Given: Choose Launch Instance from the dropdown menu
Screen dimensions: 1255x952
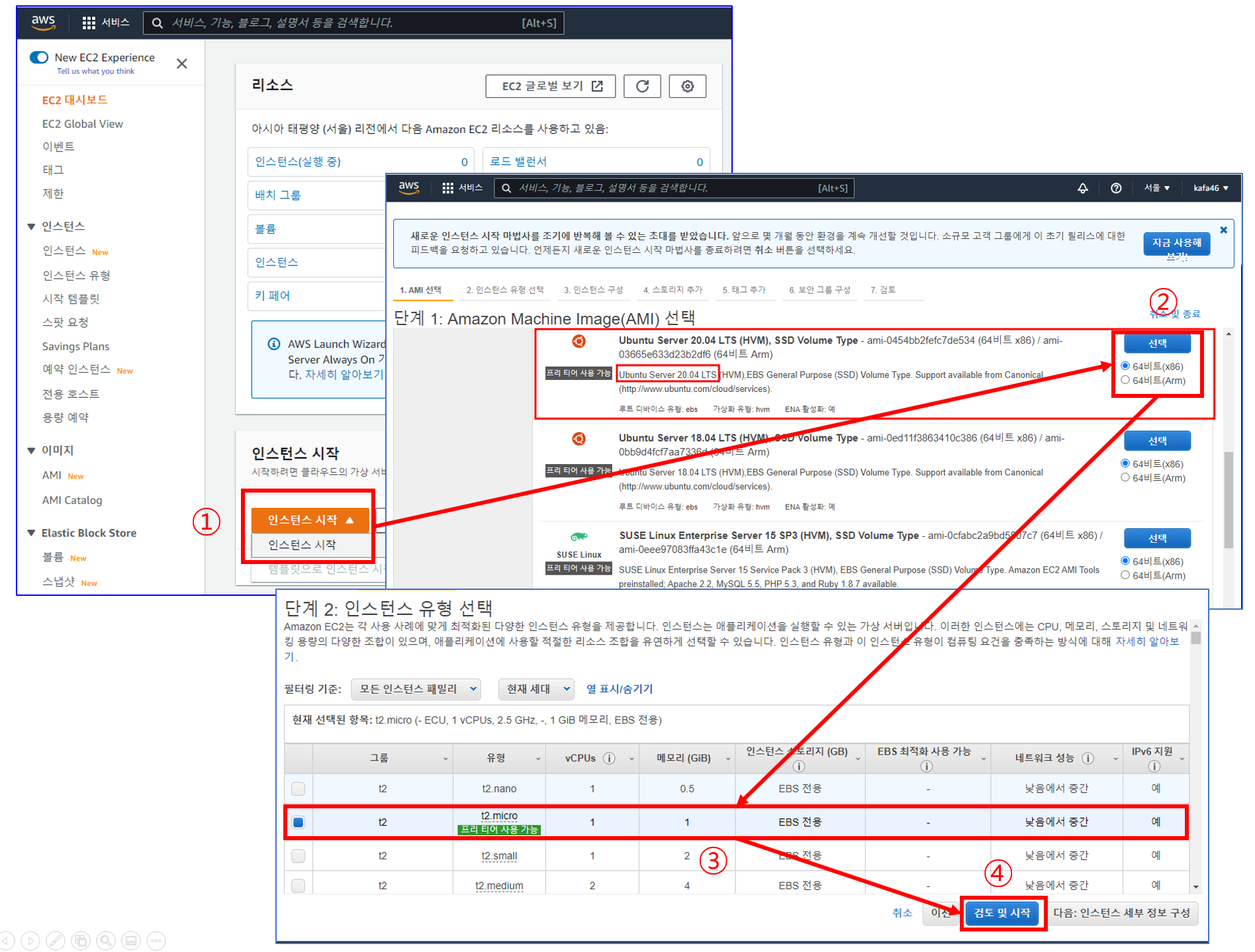Looking at the screenshot, I should [302, 545].
